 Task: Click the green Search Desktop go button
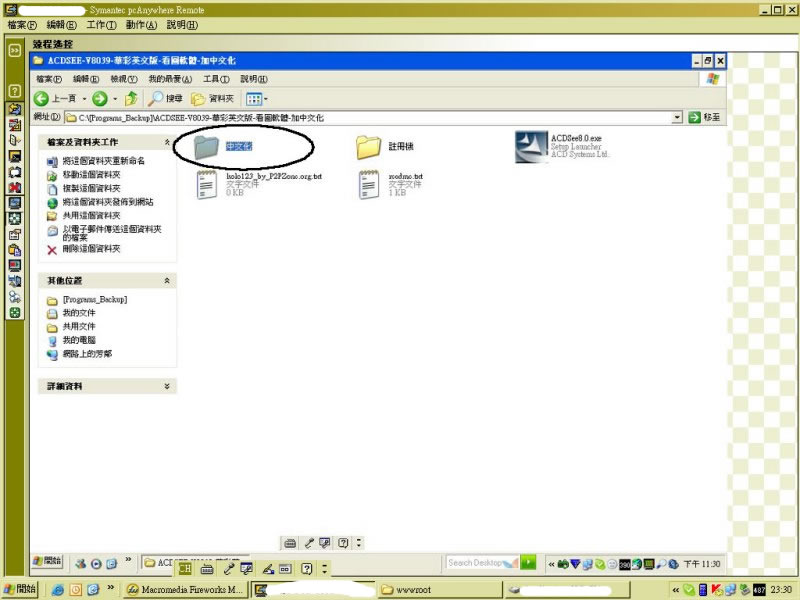[529, 562]
